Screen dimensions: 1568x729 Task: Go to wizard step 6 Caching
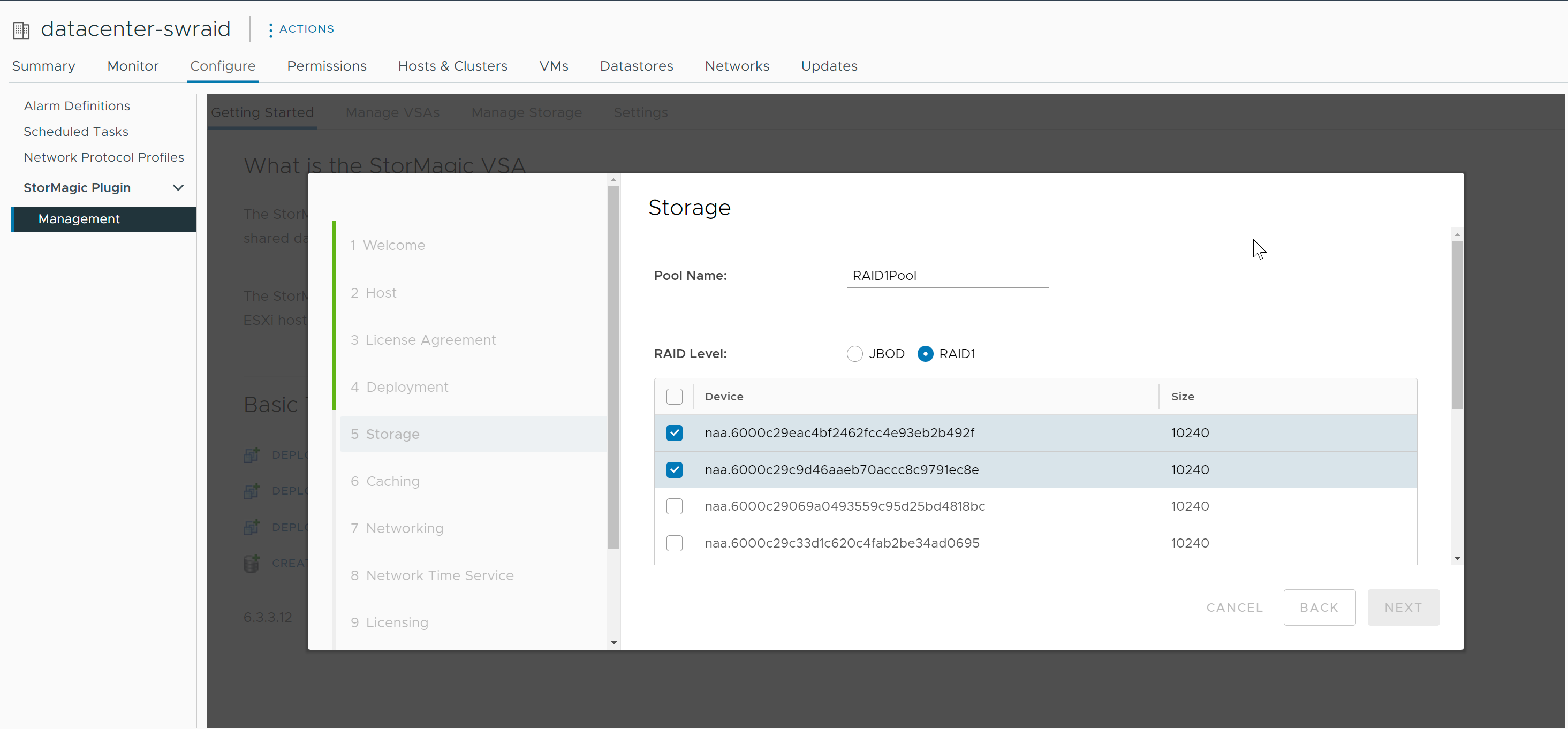coord(385,481)
